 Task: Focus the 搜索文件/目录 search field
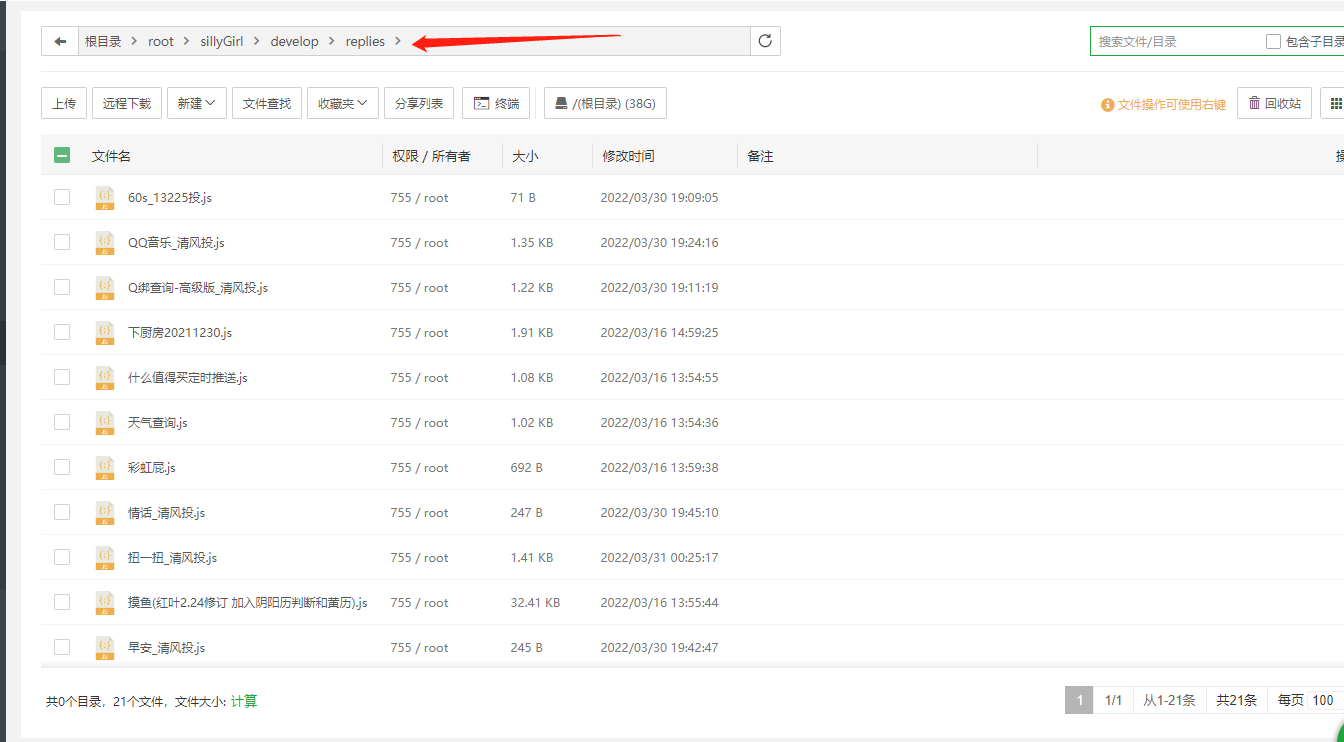click(x=1175, y=41)
